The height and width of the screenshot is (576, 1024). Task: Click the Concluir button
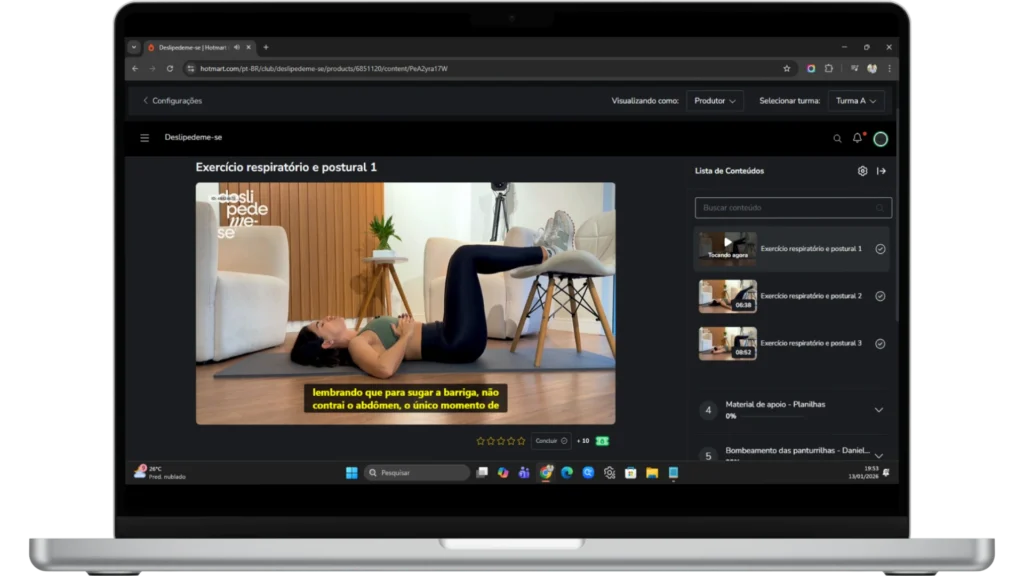(550, 441)
